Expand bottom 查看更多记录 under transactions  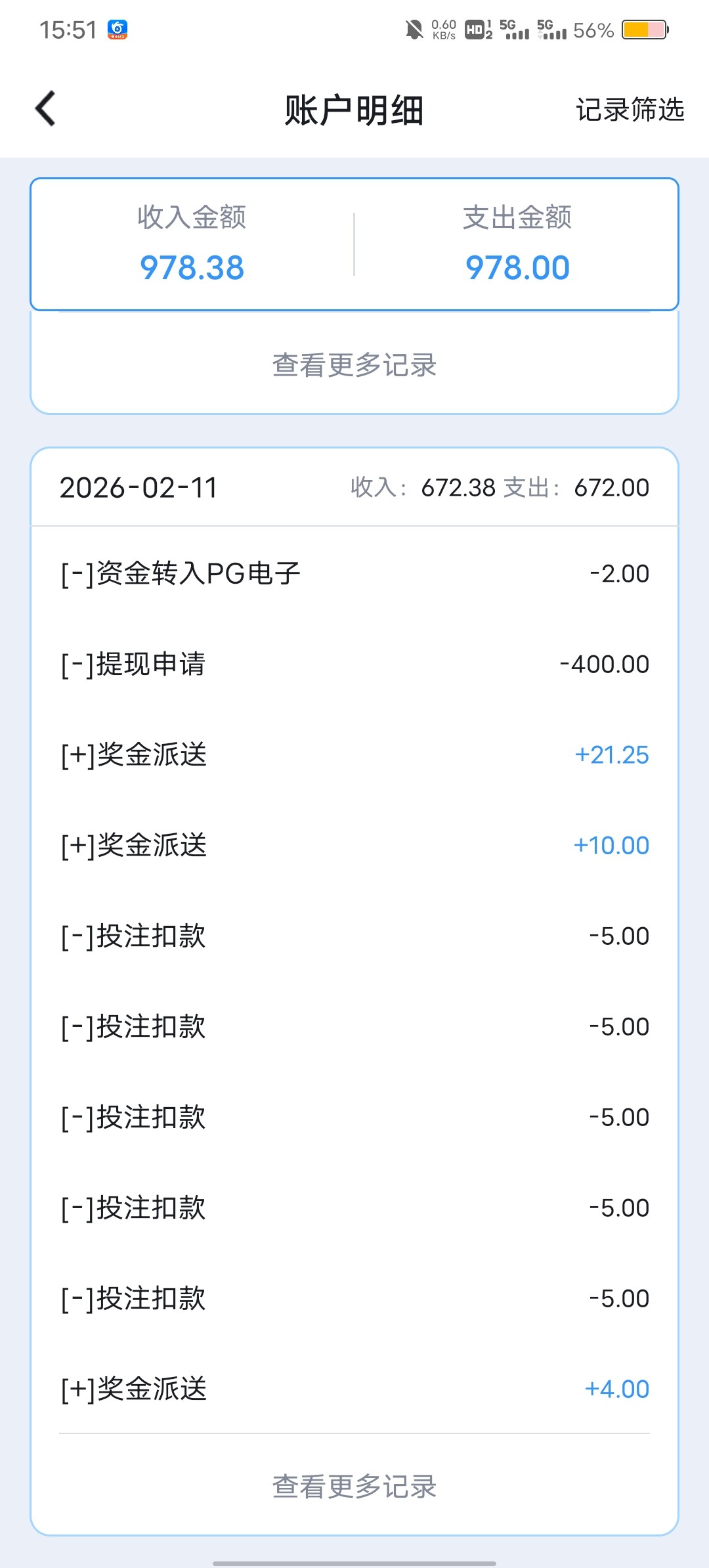(x=354, y=1487)
